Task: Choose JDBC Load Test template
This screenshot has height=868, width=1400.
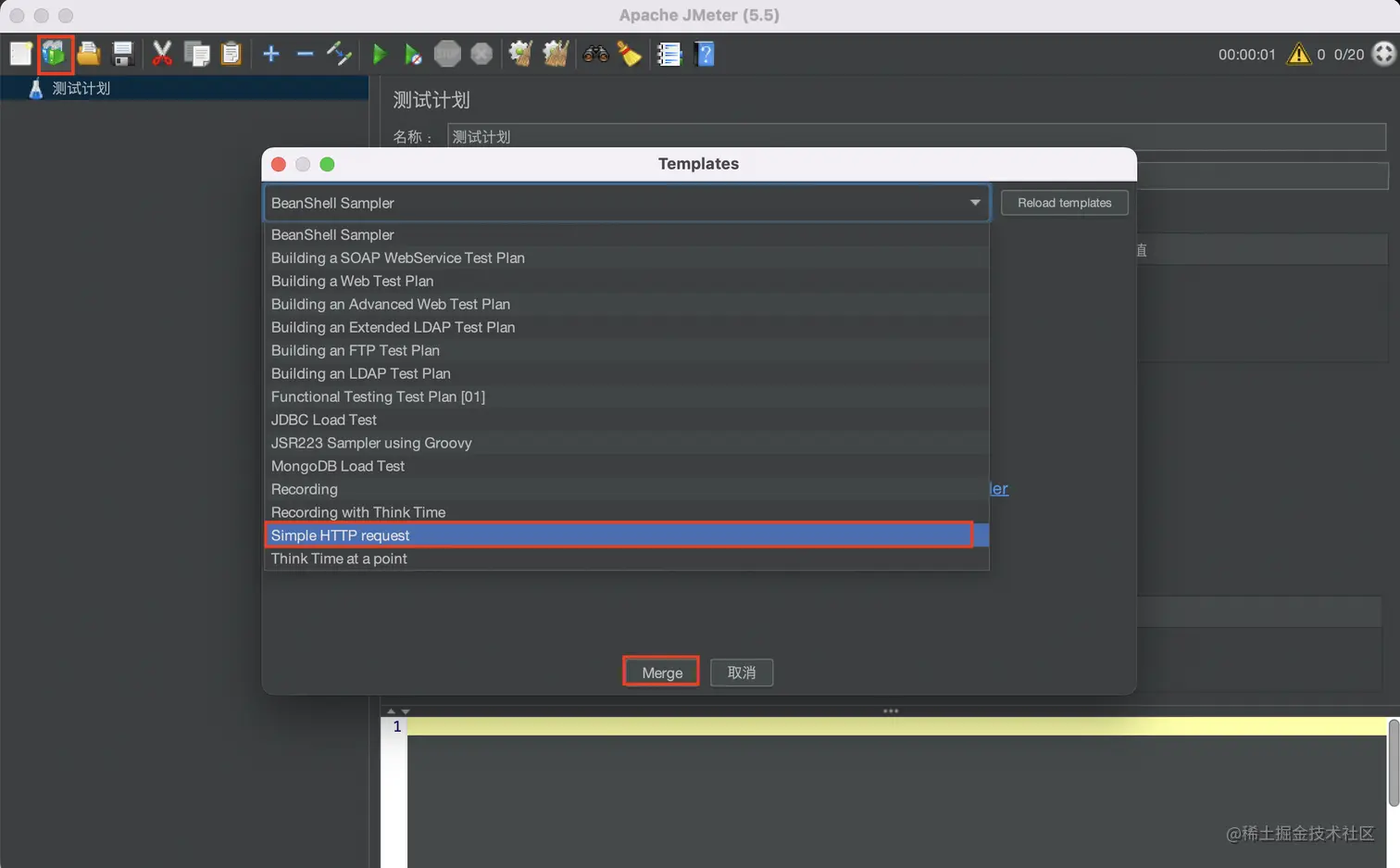Action: [x=627, y=420]
